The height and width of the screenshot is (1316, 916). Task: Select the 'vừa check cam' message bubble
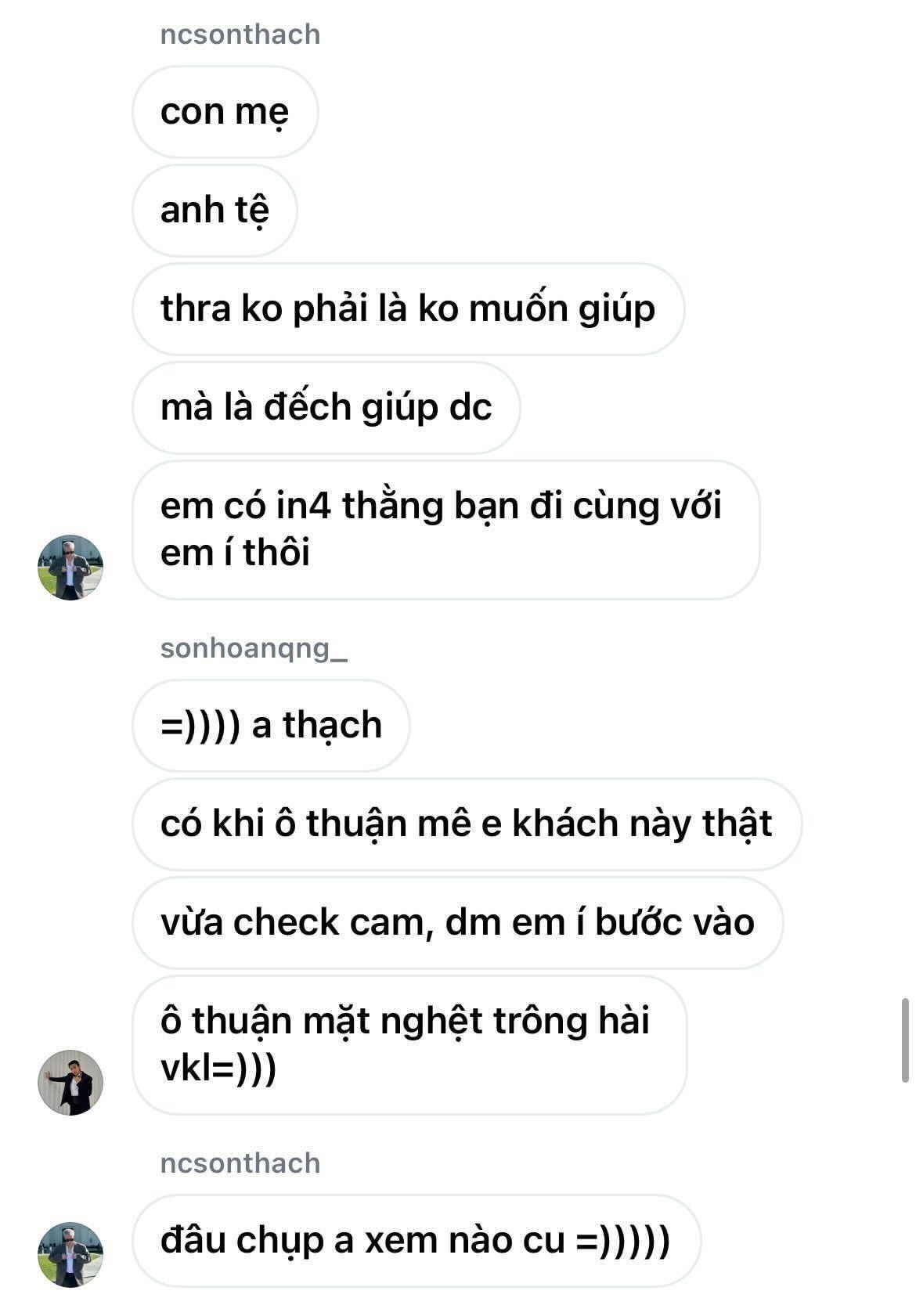(x=458, y=923)
